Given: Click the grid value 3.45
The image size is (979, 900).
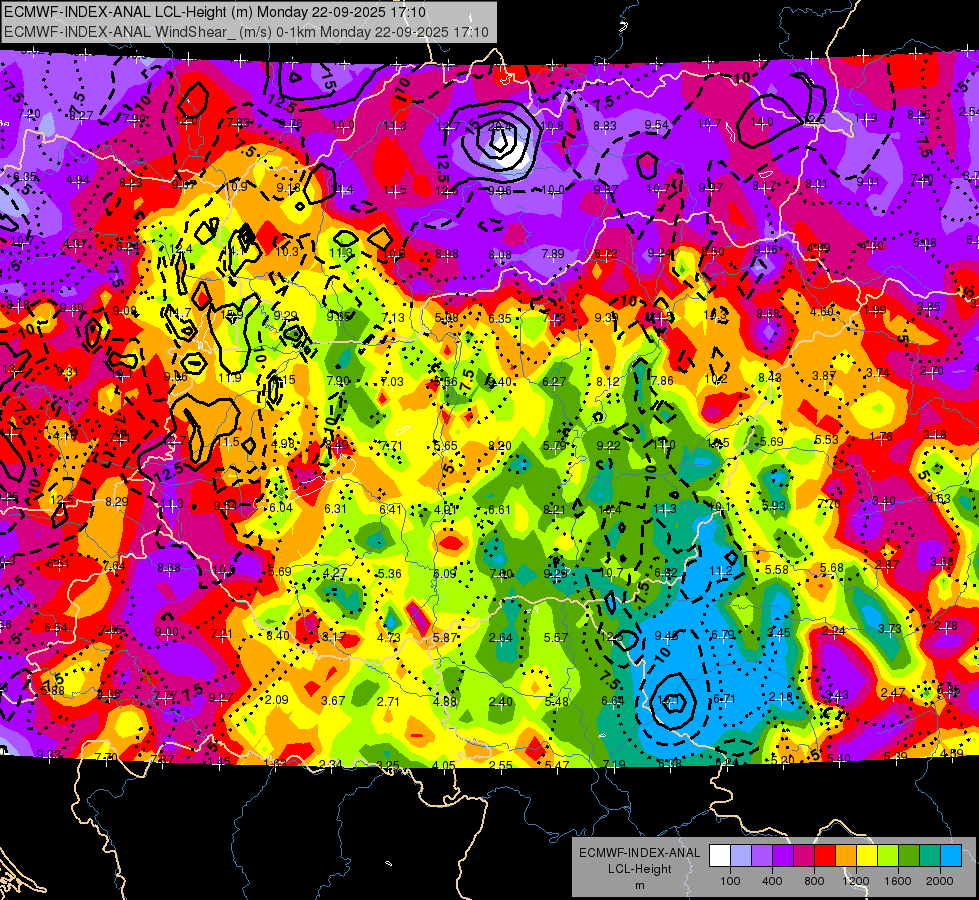Looking at the screenshot, I should pyautogui.click(x=779, y=633).
